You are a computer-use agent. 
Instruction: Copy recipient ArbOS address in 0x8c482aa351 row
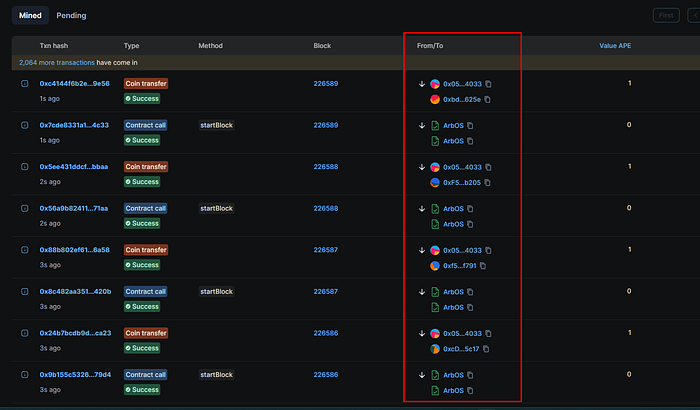tap(470, 307)
